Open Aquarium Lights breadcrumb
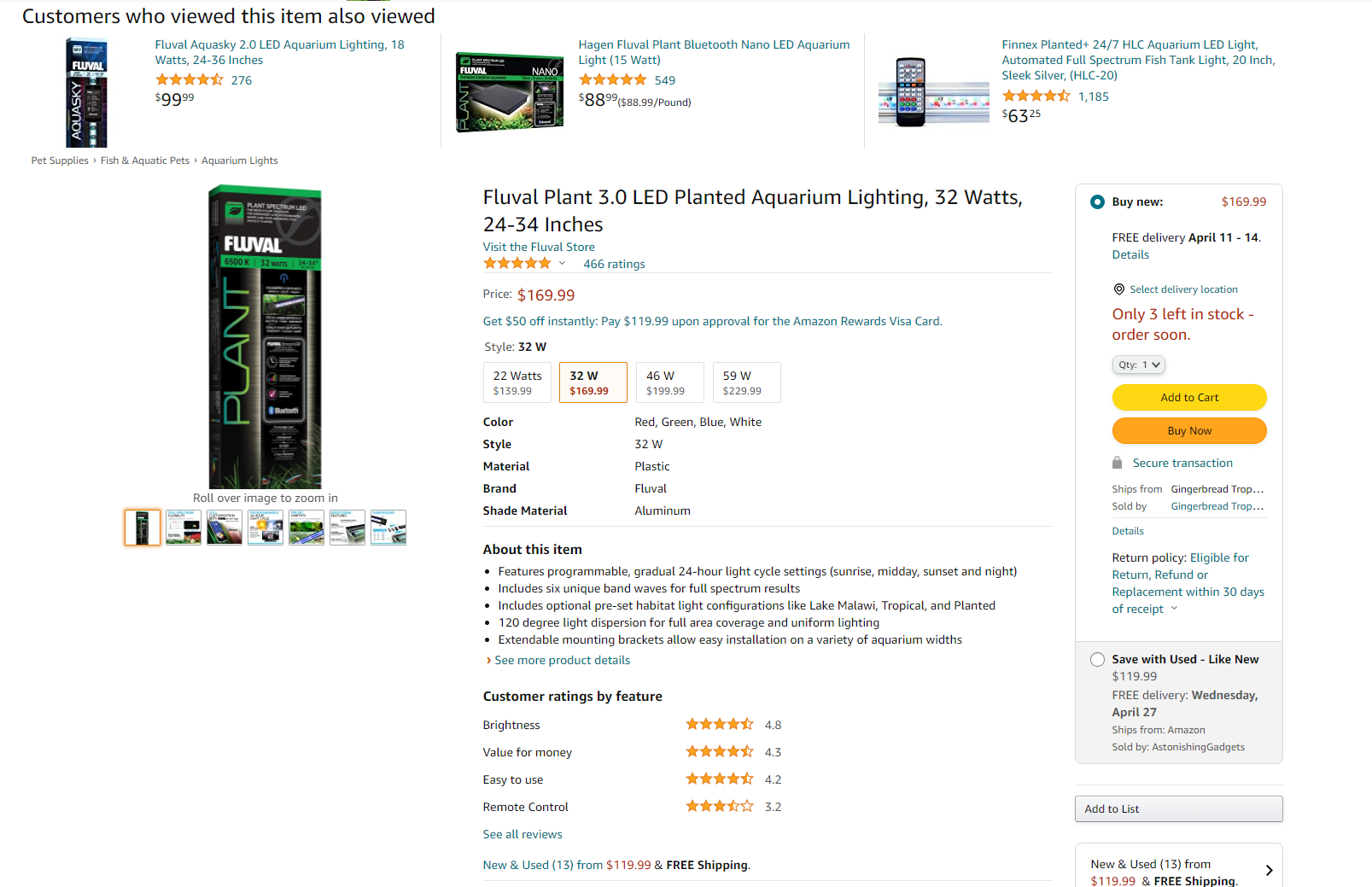Screen dimensions: 1372x887 click(240, 160)
